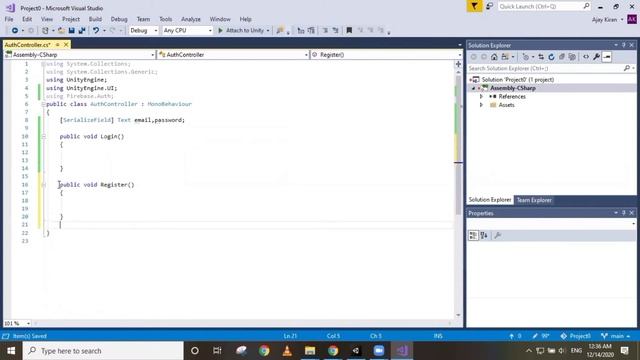The image size is (640, 360).
Task: Toggle Preview Selected Items in Solution Explorer
Action: [x=607, y=57]
